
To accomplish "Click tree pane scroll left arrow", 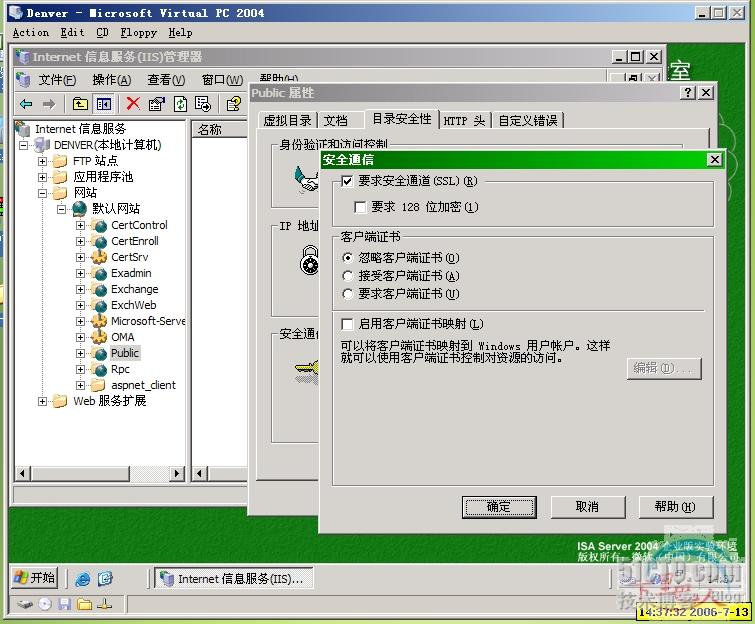I will (23, 474).
